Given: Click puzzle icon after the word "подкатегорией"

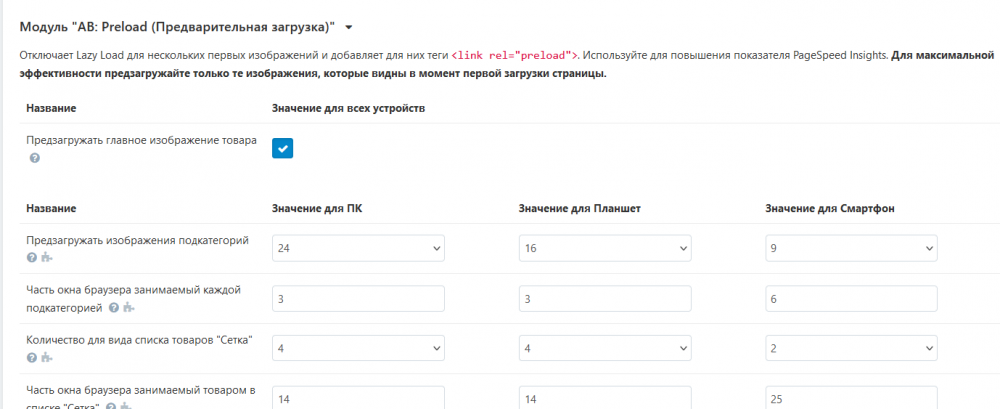Looking at the screenshot, I should 128,307.
